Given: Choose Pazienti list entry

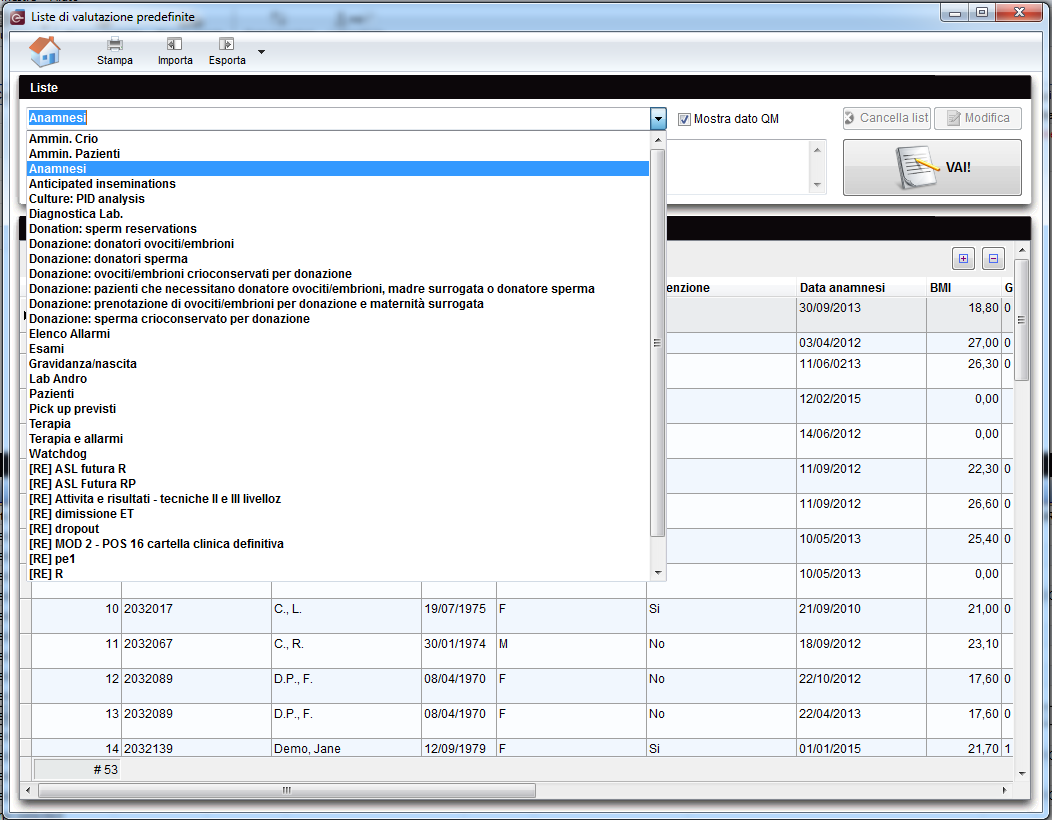Looking at the screenshot, I should pyautogui.click(x=337, y=394).
